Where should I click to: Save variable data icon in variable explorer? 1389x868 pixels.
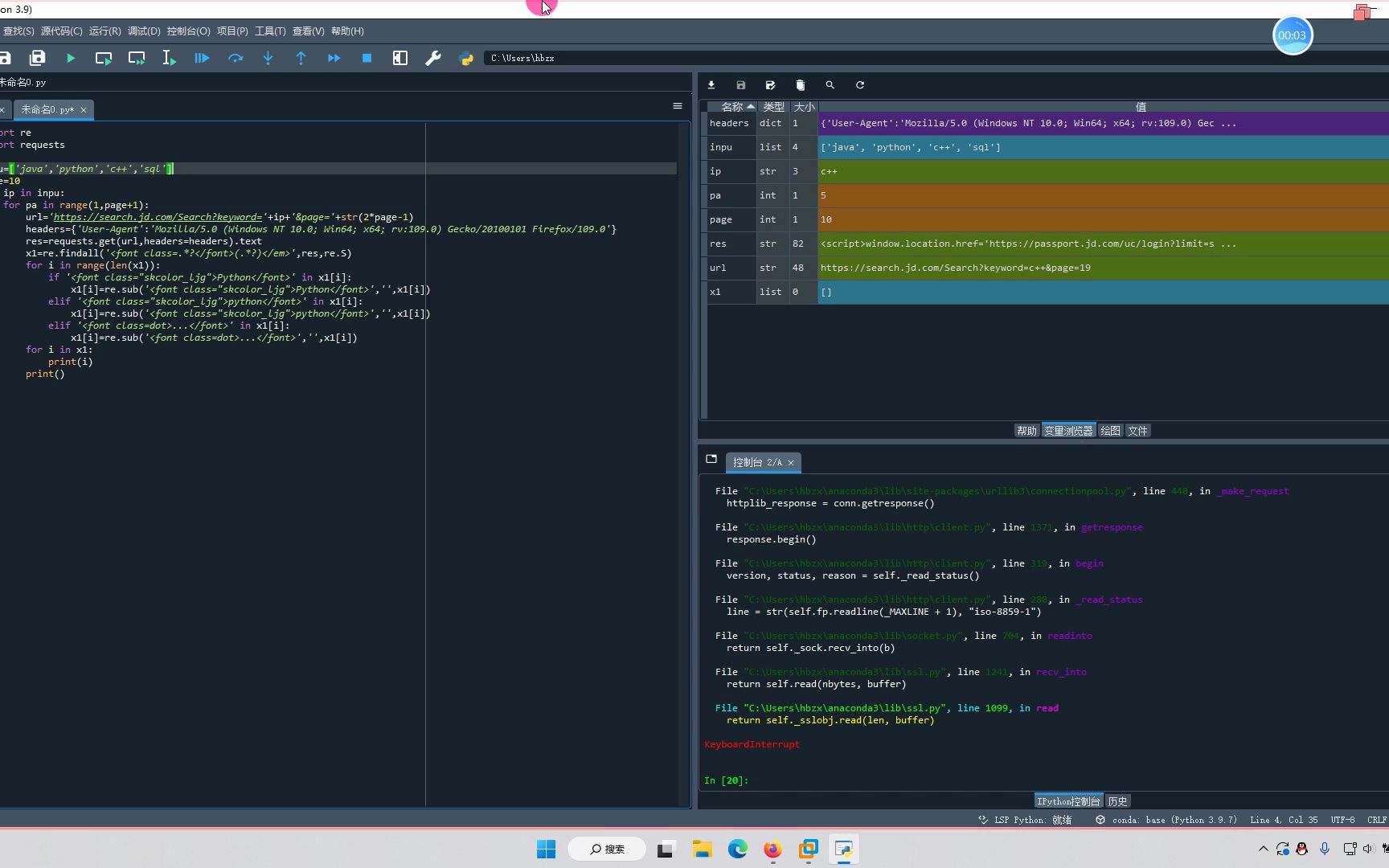pos(741,85)
